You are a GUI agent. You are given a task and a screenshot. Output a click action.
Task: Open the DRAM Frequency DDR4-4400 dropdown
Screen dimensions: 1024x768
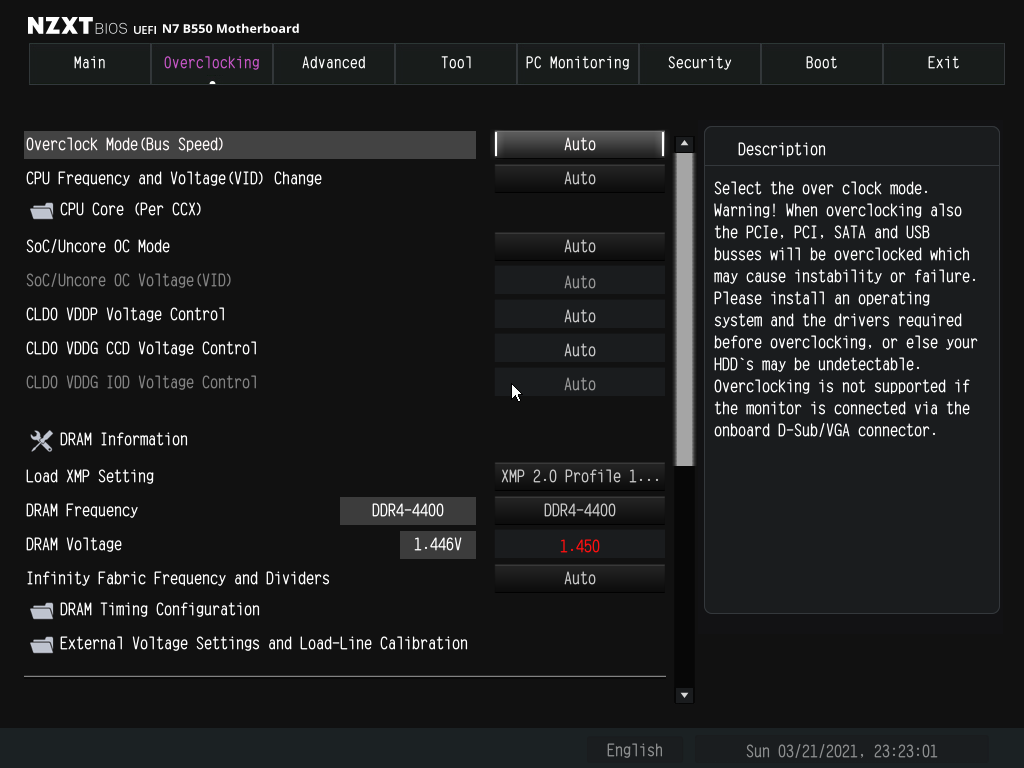[580, 510]
